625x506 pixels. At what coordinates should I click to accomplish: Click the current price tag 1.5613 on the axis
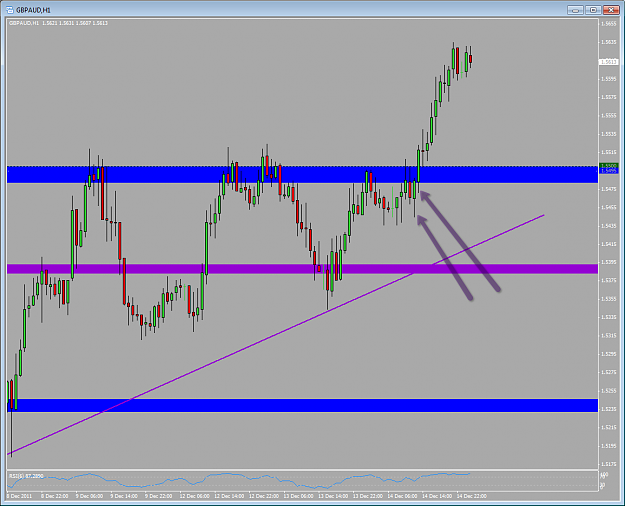click(609, 62)
